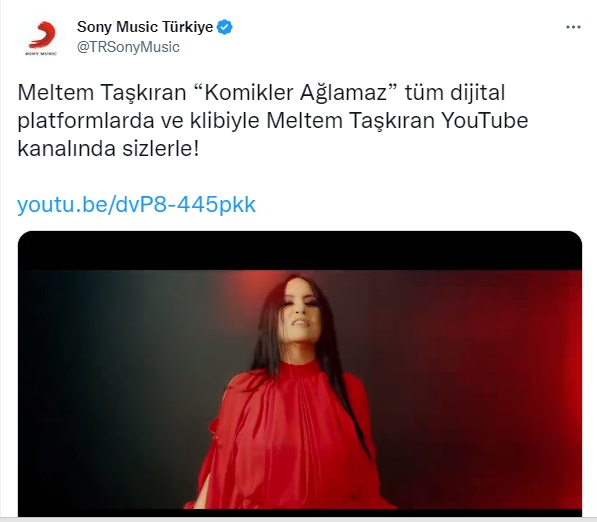The image size is (597, 522).
Task: Click "platformlarda ve klibiyle" tweet text
Action: tap(138, 121)
